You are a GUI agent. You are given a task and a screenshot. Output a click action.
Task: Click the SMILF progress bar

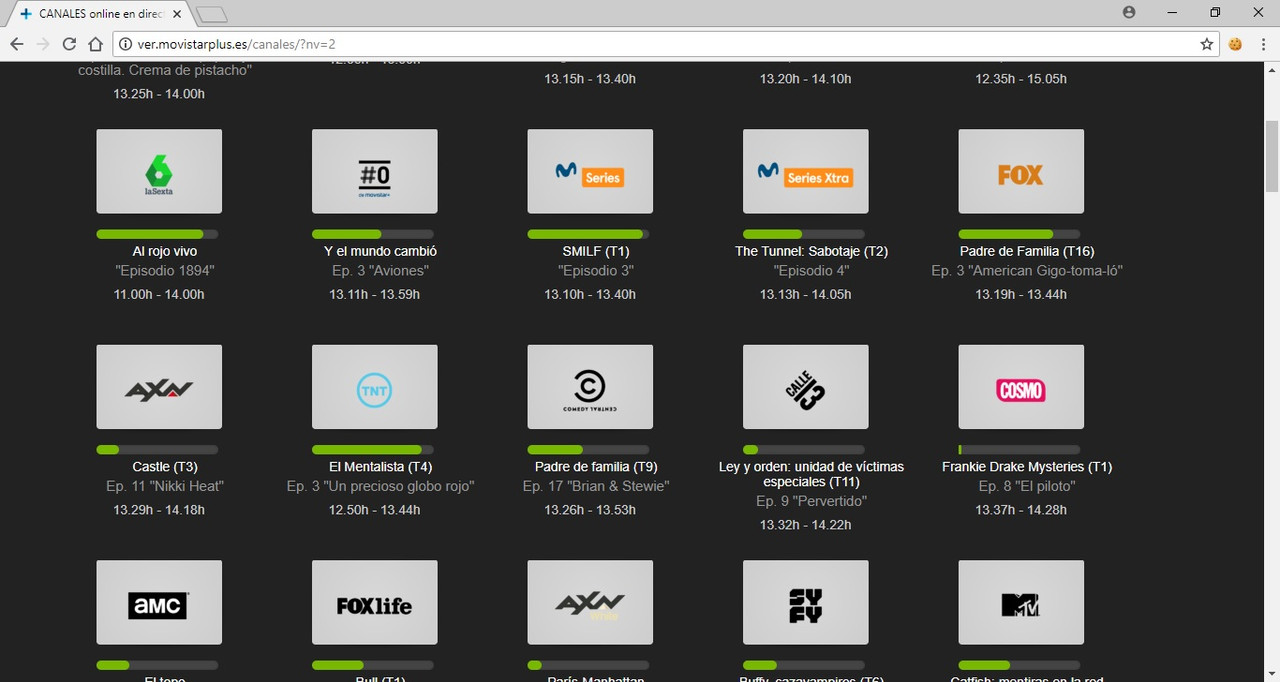(588, 234)
